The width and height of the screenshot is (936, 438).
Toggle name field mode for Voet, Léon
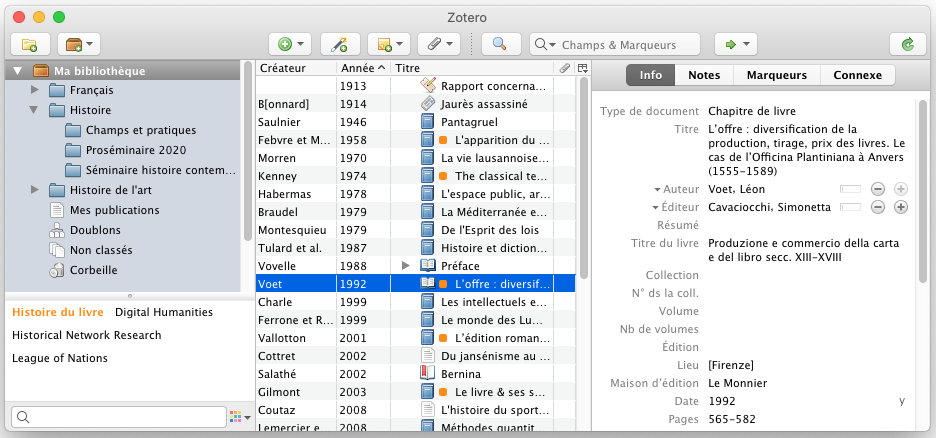(x=851, y=189)
